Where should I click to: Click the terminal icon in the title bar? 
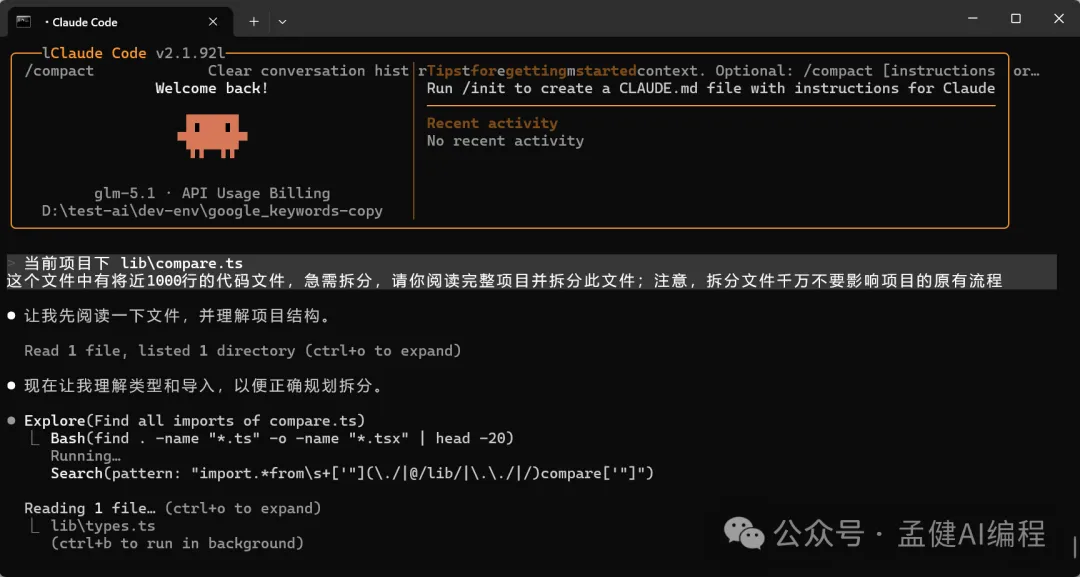tap(23, 21)
